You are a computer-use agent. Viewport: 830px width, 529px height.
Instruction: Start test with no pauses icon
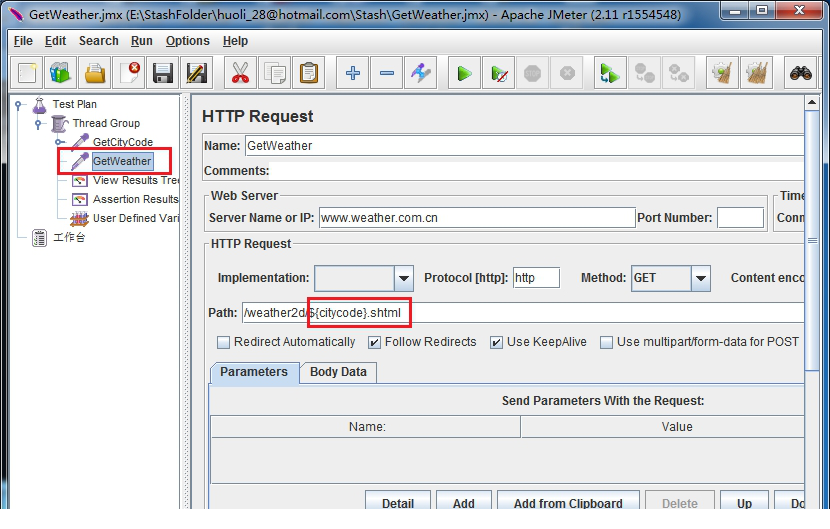[499, 73]
